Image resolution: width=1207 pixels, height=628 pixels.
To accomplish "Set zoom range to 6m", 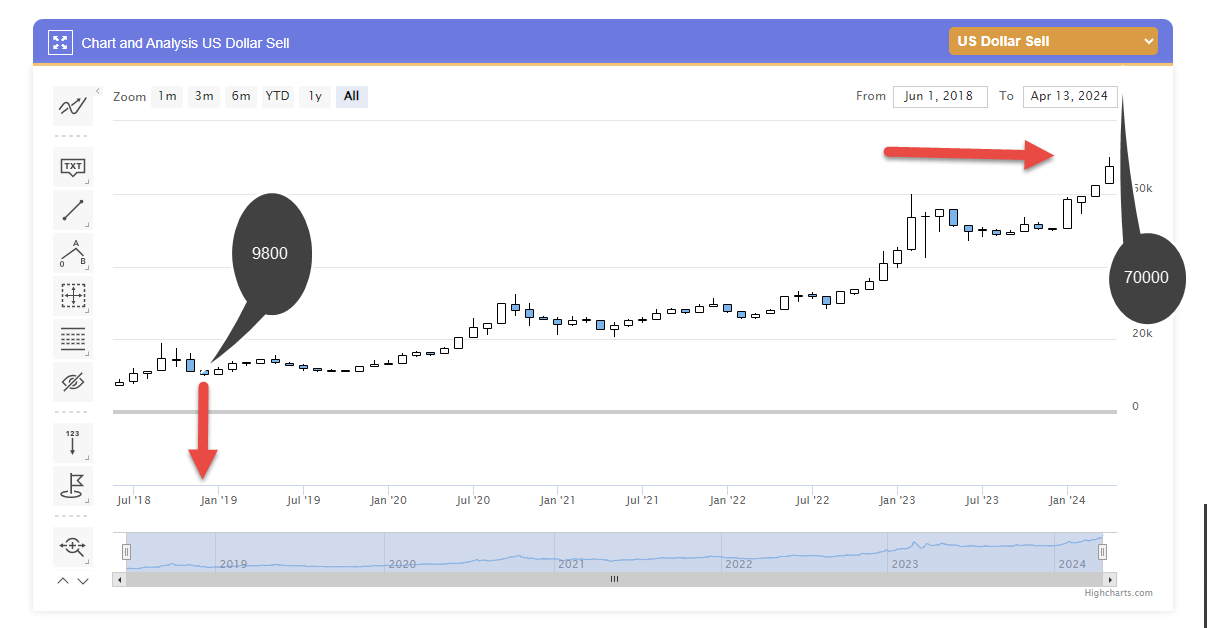I will [x=241, y=97].
